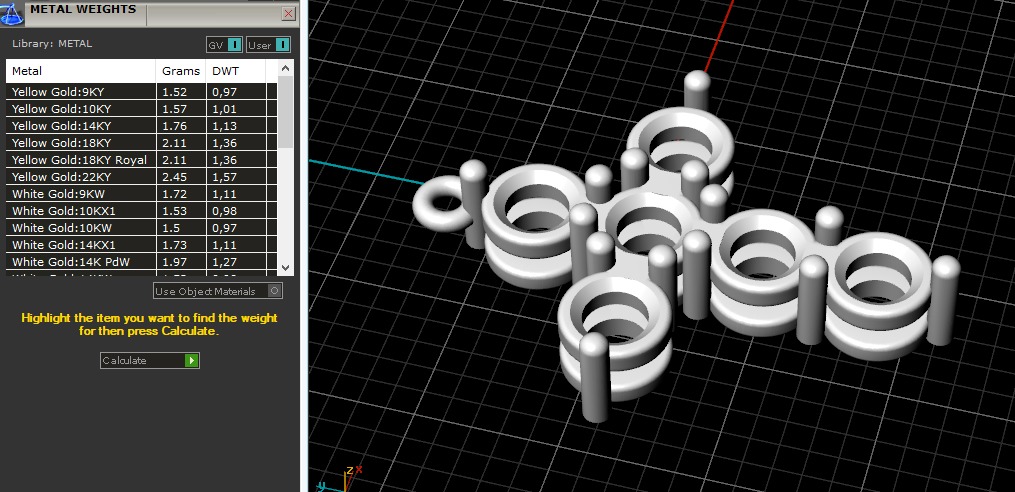Toggle the GV library switch
This screenshot has height=492, width=1015.
click(x=225, y=45)
